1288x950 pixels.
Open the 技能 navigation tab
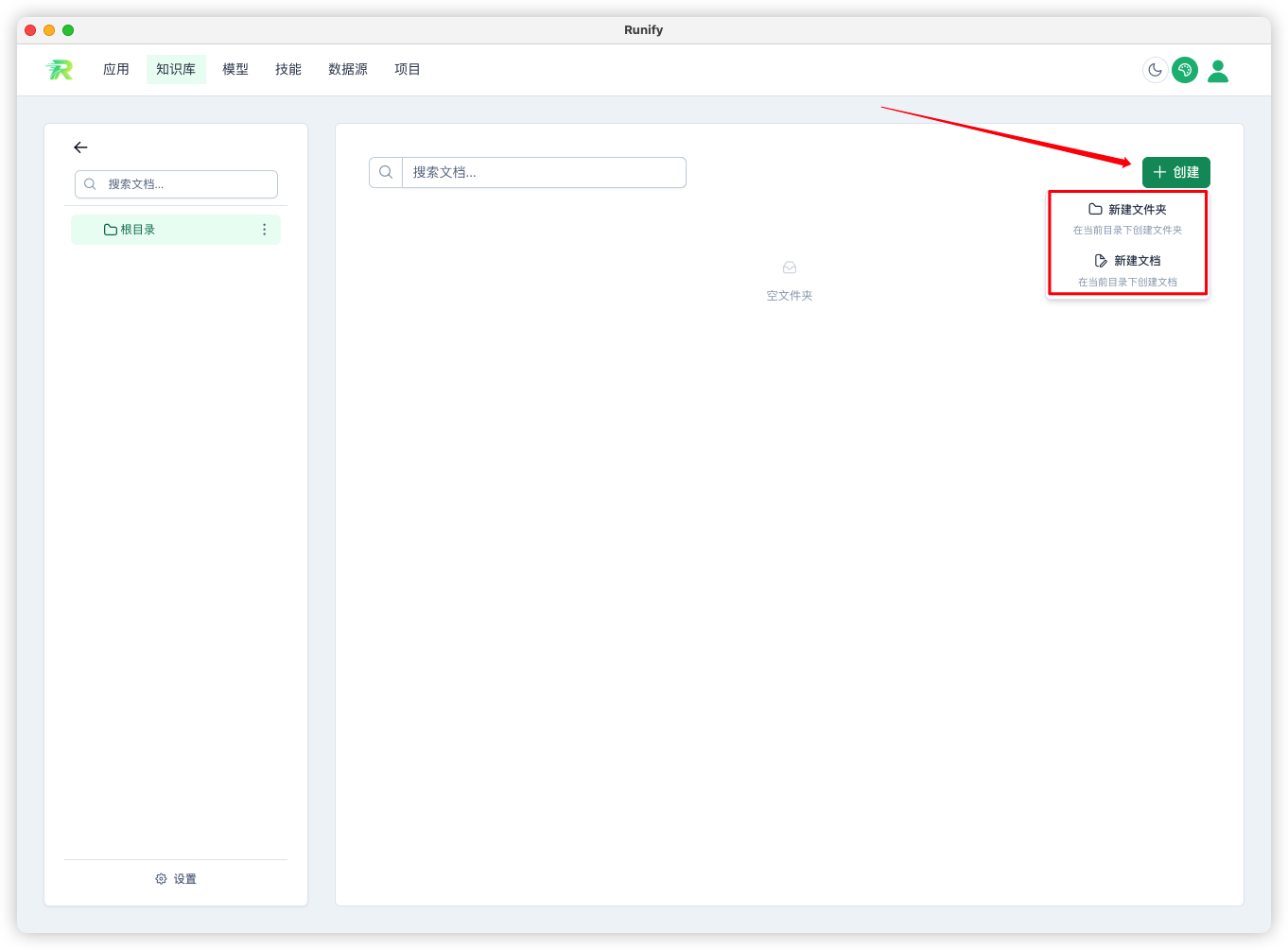point(288,69)
